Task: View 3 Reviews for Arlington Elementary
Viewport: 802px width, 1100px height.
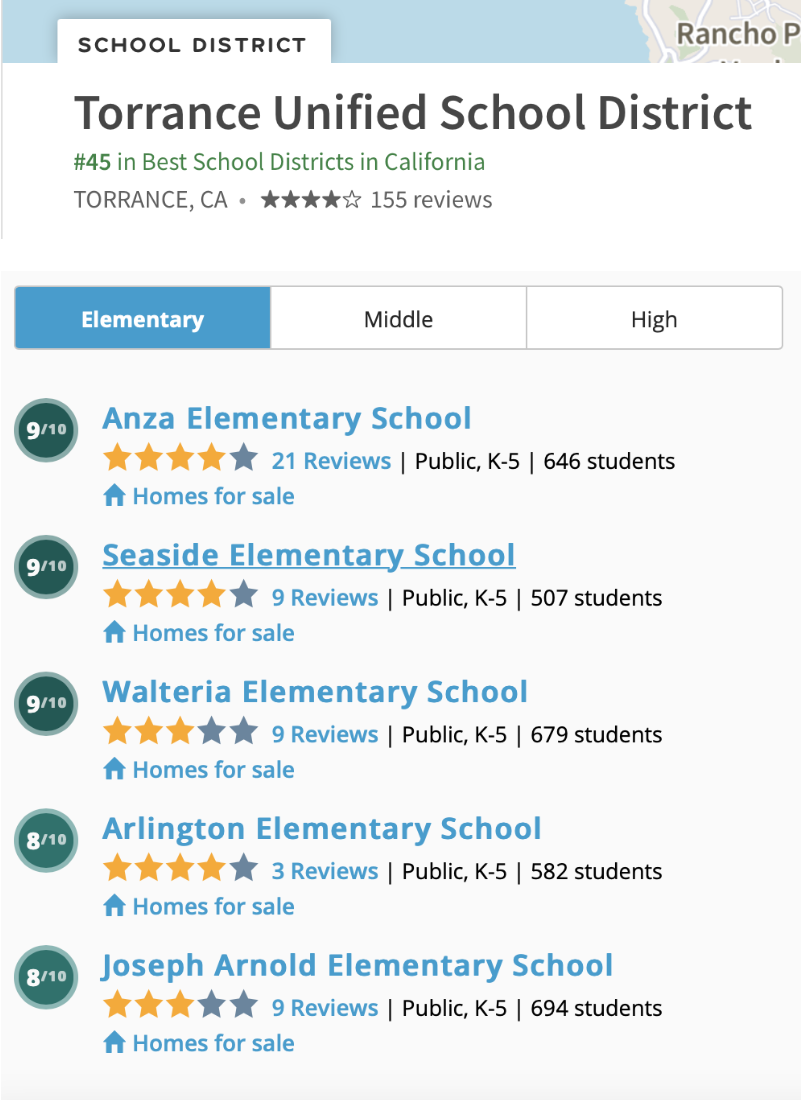Action: click(325, 871)
